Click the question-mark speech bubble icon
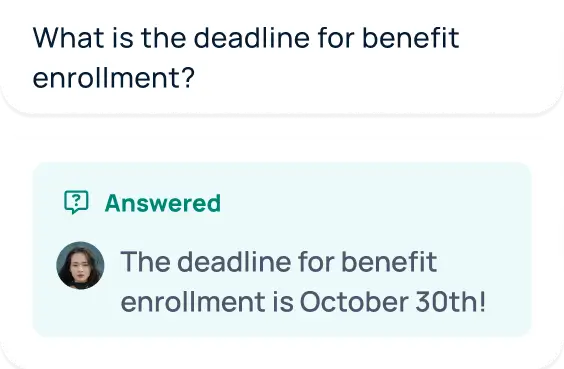The image size is (564, 369). tap(76, 202)
